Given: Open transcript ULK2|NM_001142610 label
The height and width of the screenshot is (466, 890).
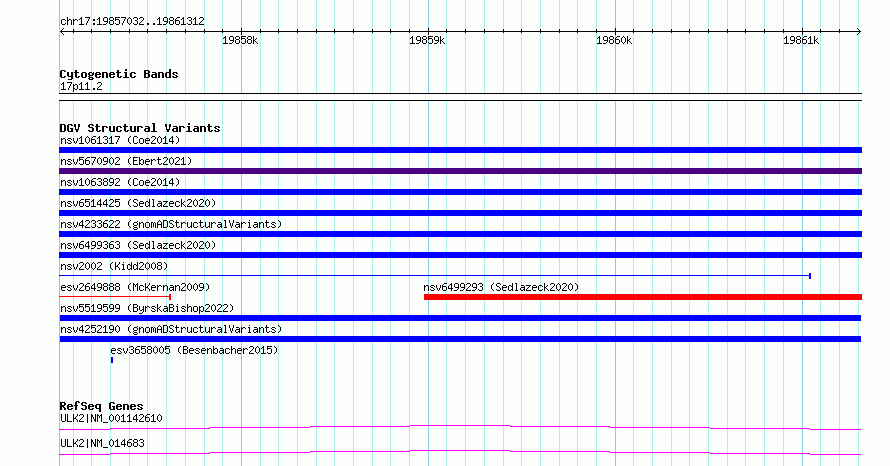Looking at the screenshot, I should coord(111,418).
